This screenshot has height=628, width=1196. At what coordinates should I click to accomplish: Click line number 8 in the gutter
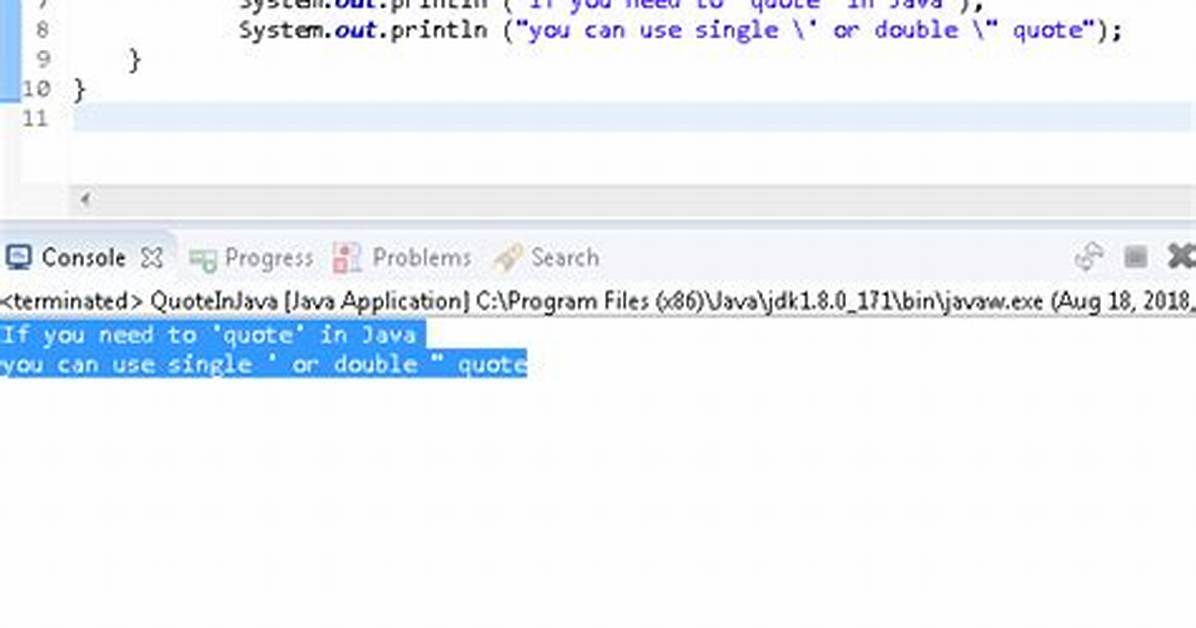[42, 31]
